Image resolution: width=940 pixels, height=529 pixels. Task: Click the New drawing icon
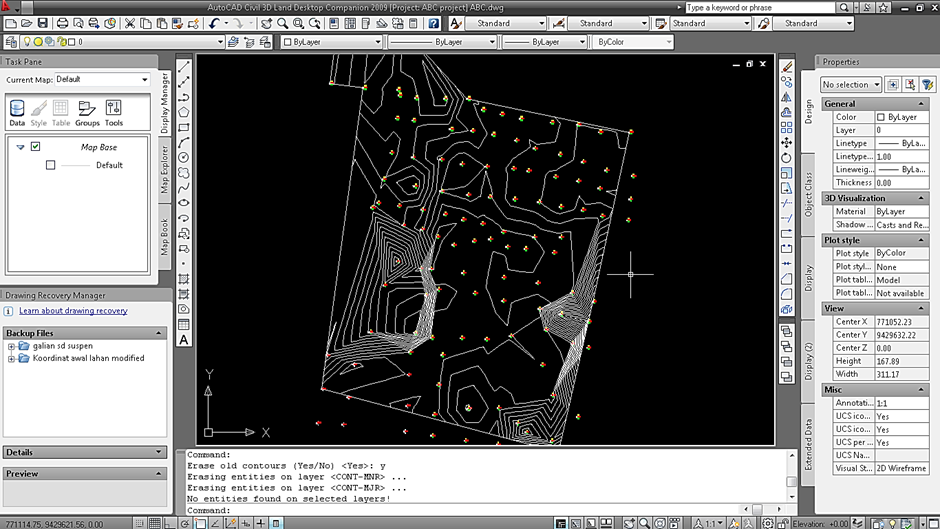click(11, 23)
